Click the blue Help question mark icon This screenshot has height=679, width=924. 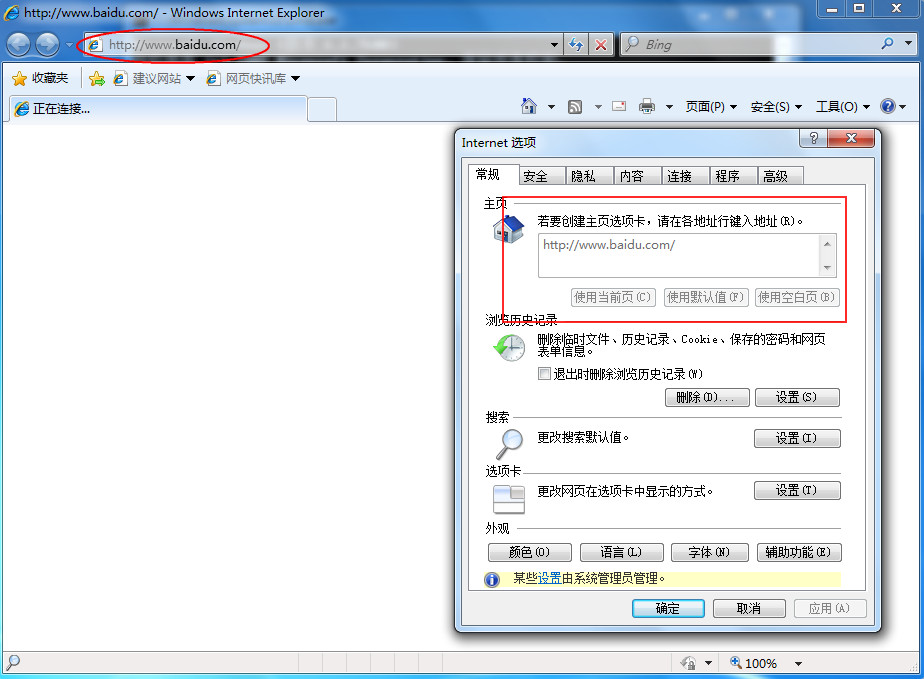pos(888,106)
